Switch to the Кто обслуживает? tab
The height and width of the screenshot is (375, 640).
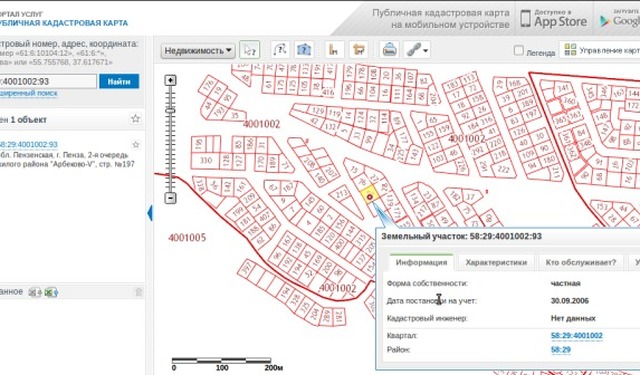pyautogui.click(x=581, y=262)
